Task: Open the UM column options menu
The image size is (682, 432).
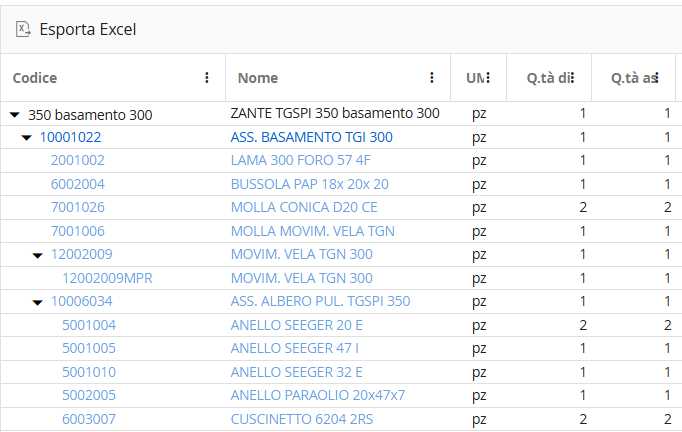Action: (x=488, y=78)
